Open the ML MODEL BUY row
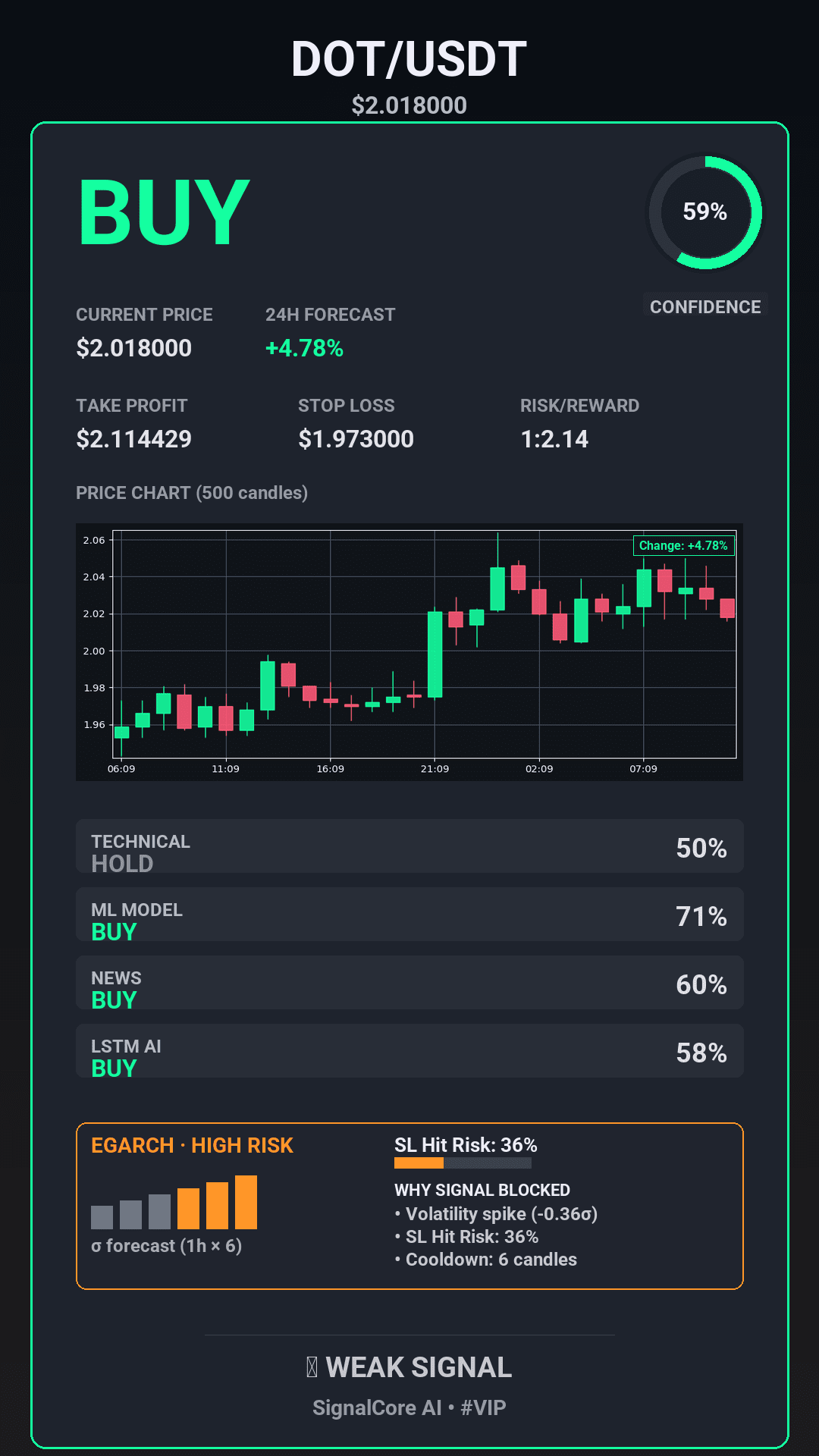The height and width of the screenshot is (1456, 819). [x=409, y=915]
